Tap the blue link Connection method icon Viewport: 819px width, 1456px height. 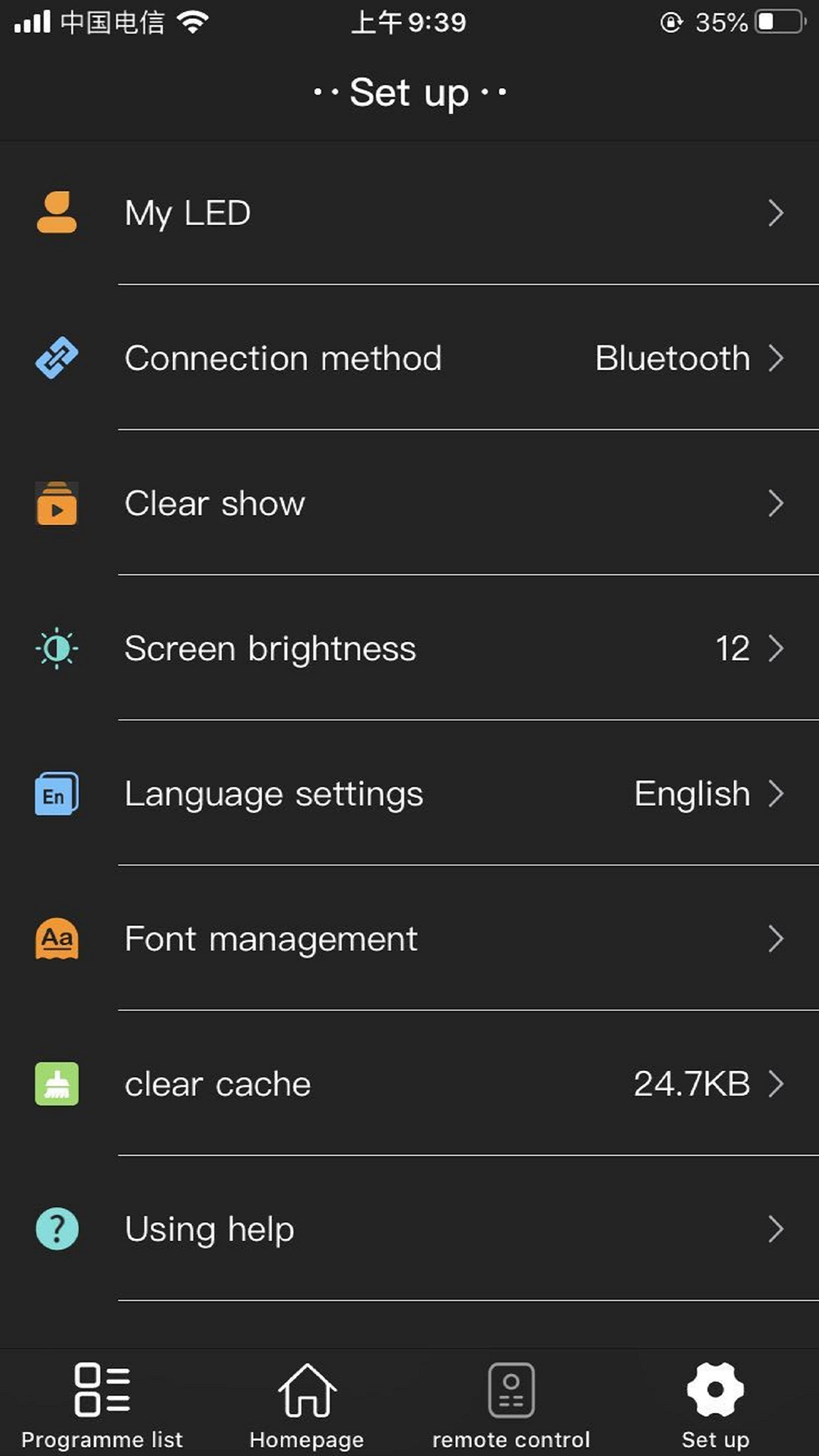coord(57,358)
